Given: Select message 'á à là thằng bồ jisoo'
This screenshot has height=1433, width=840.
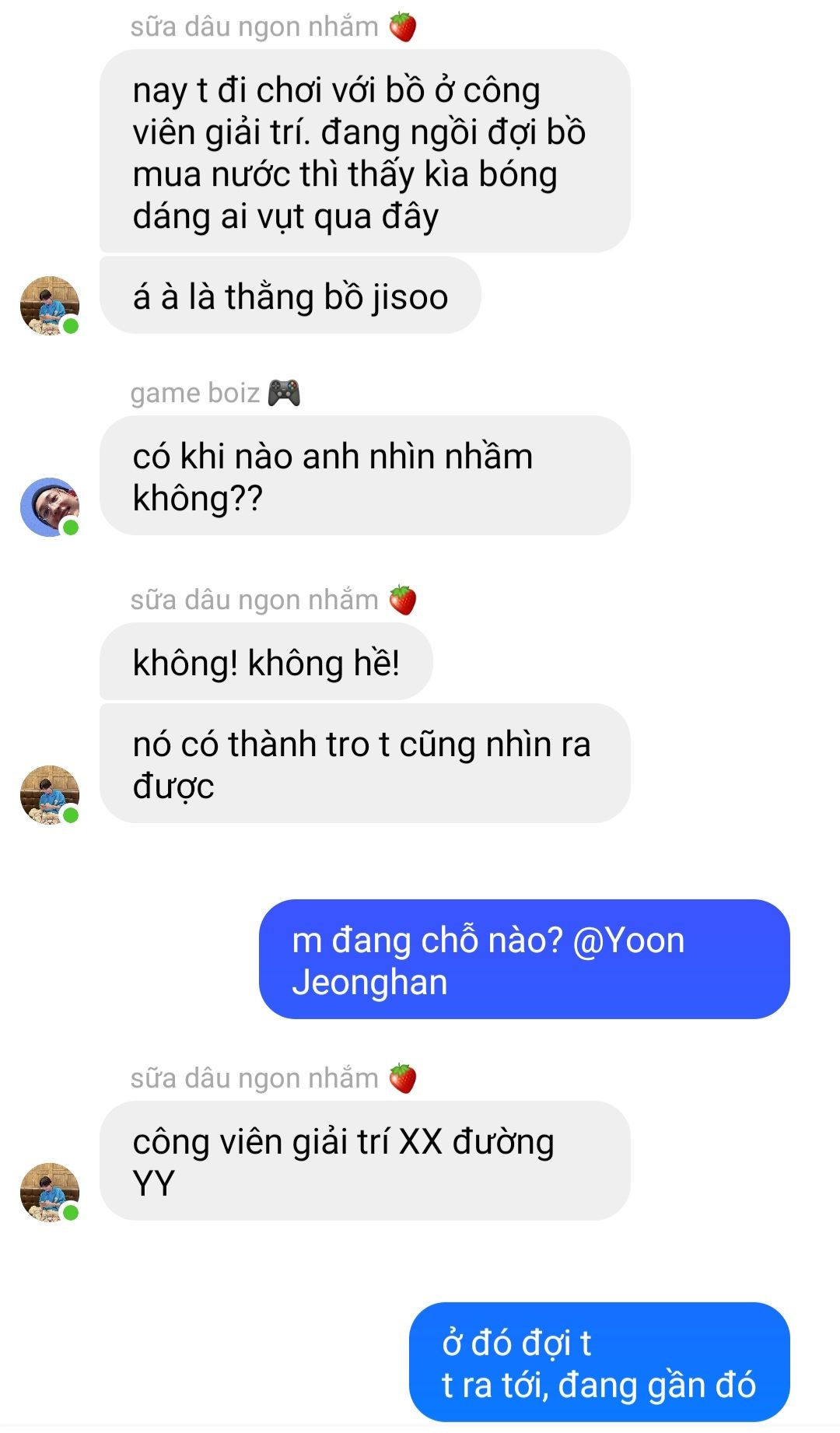Looking at the screenshot, I should [x=290, y=296].
